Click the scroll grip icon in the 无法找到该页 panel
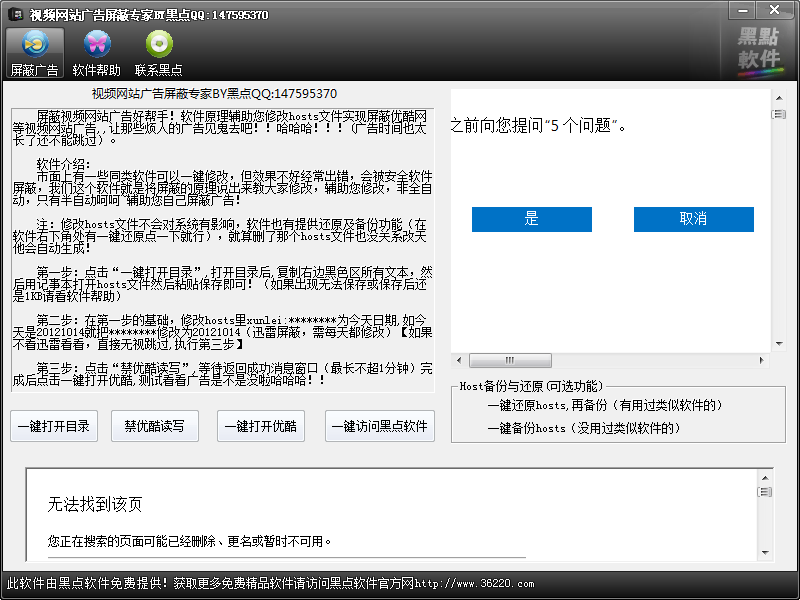Viewport: 800px width, 600px height. (765, 492)
